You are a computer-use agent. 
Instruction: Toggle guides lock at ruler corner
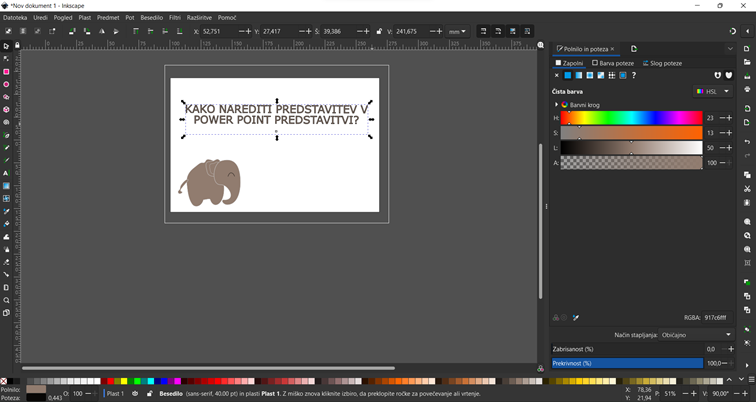coord(17,45)
